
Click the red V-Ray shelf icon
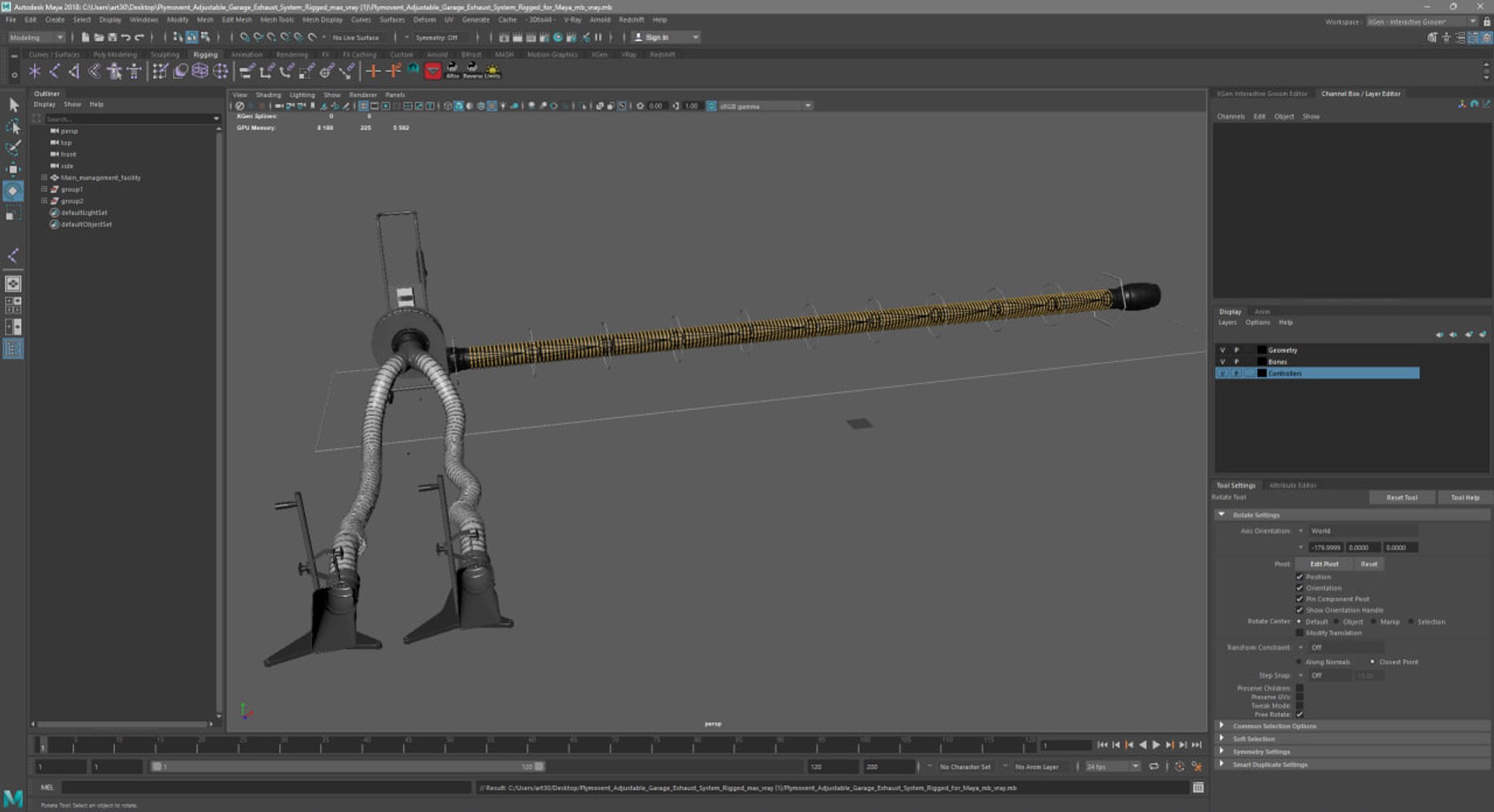coord(433,72)
